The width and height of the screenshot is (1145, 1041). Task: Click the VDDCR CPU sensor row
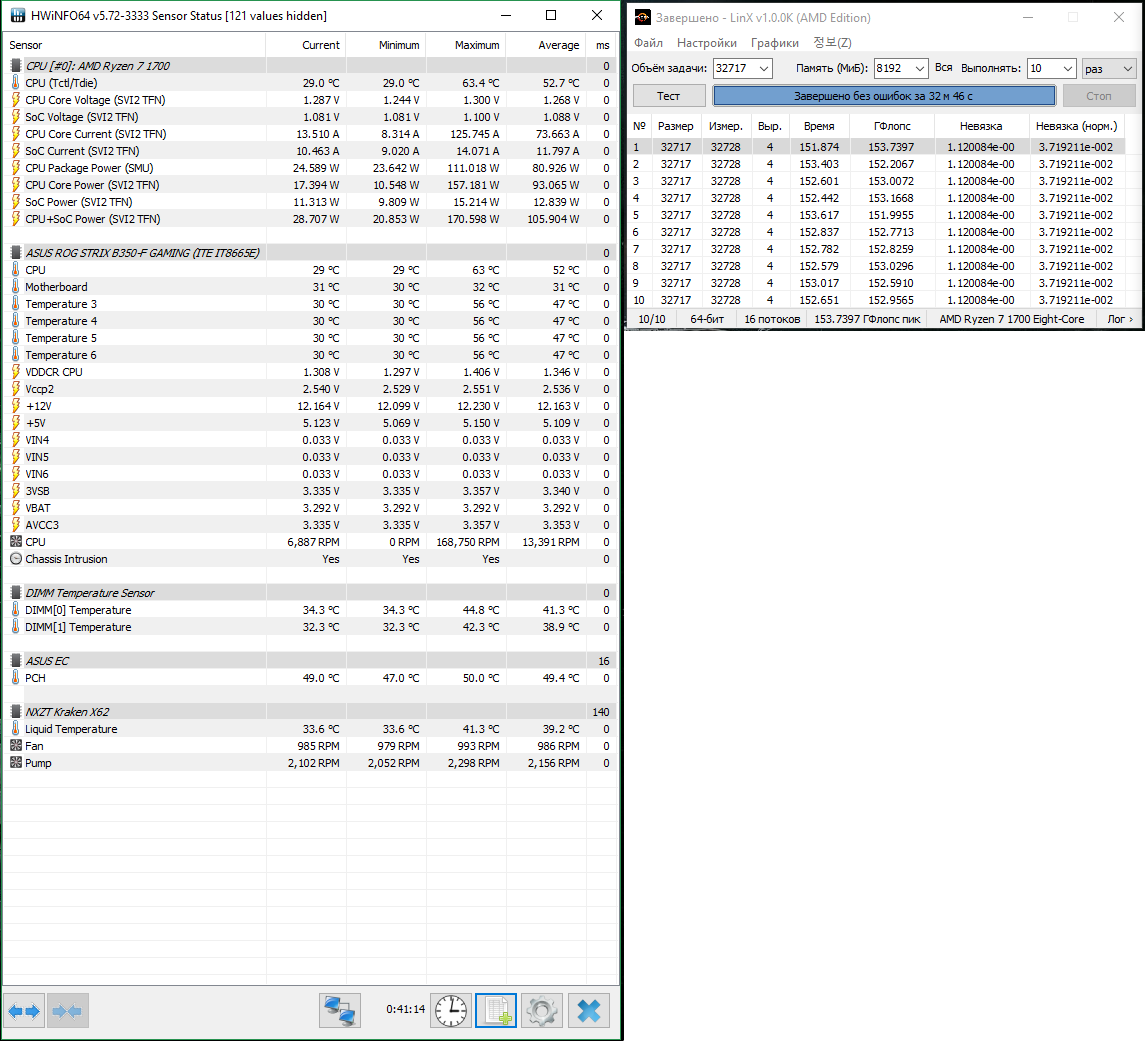point(310,372)
